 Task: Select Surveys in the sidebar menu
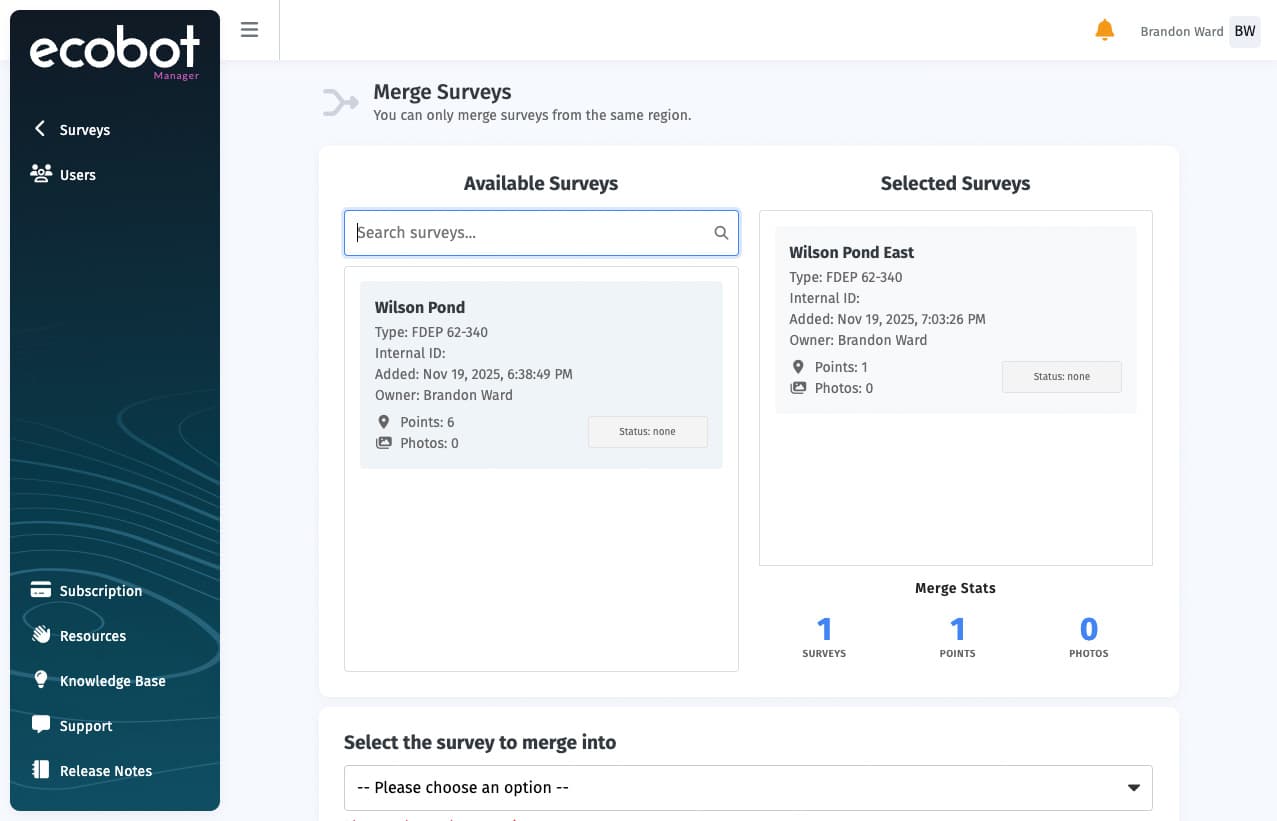(x=85, y=129)
